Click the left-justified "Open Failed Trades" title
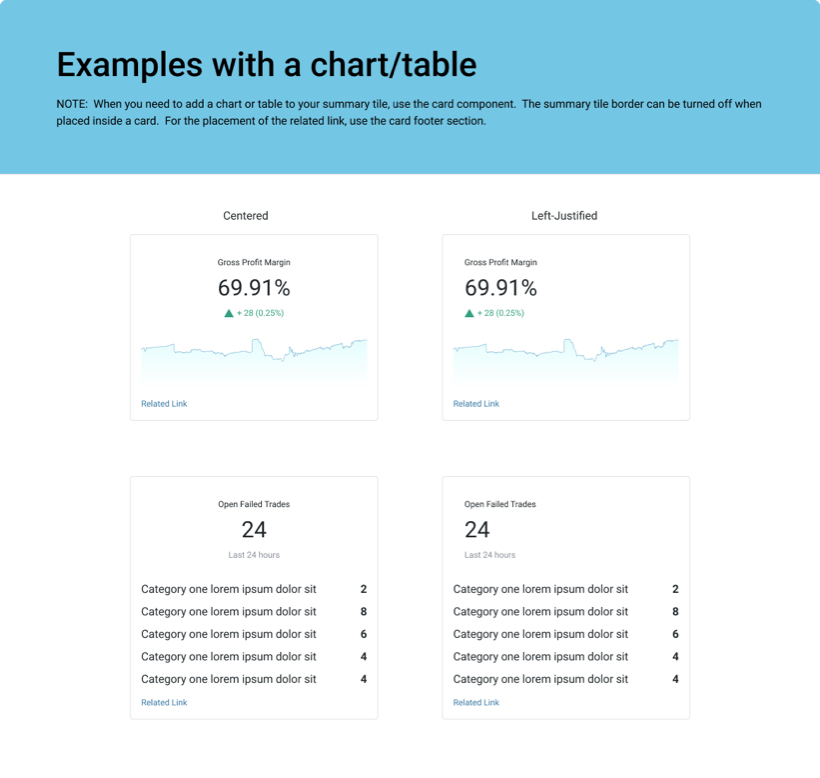Viewport: 820px width, 778px height. pos(500,505)
